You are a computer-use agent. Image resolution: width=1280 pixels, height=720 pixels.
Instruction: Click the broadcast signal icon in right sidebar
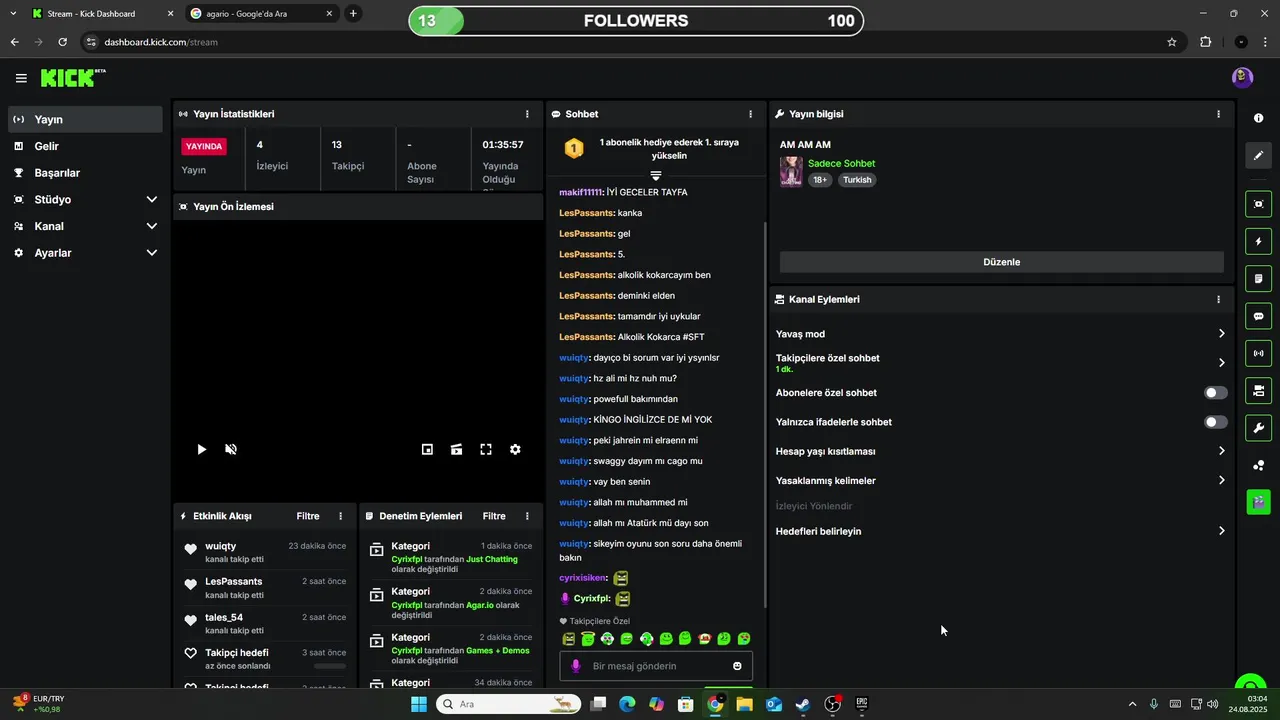tap(1258, 353)
